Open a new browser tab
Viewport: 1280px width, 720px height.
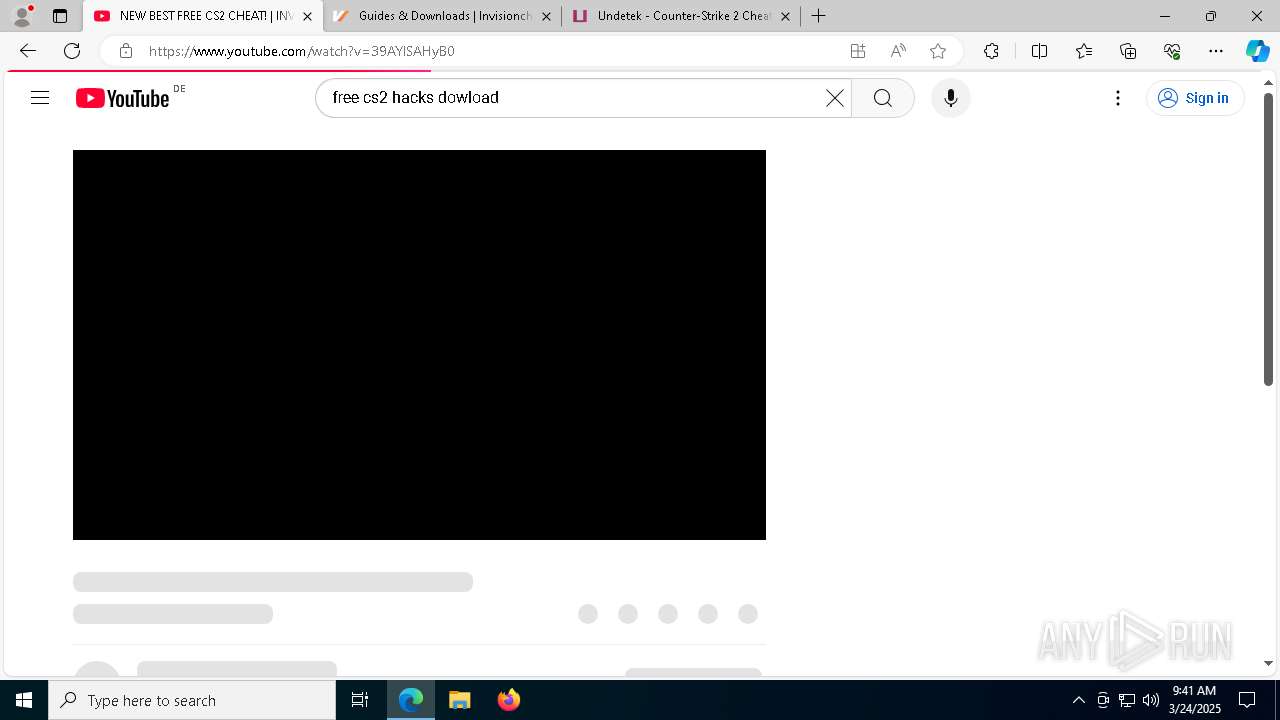click(x=819, y=16)
